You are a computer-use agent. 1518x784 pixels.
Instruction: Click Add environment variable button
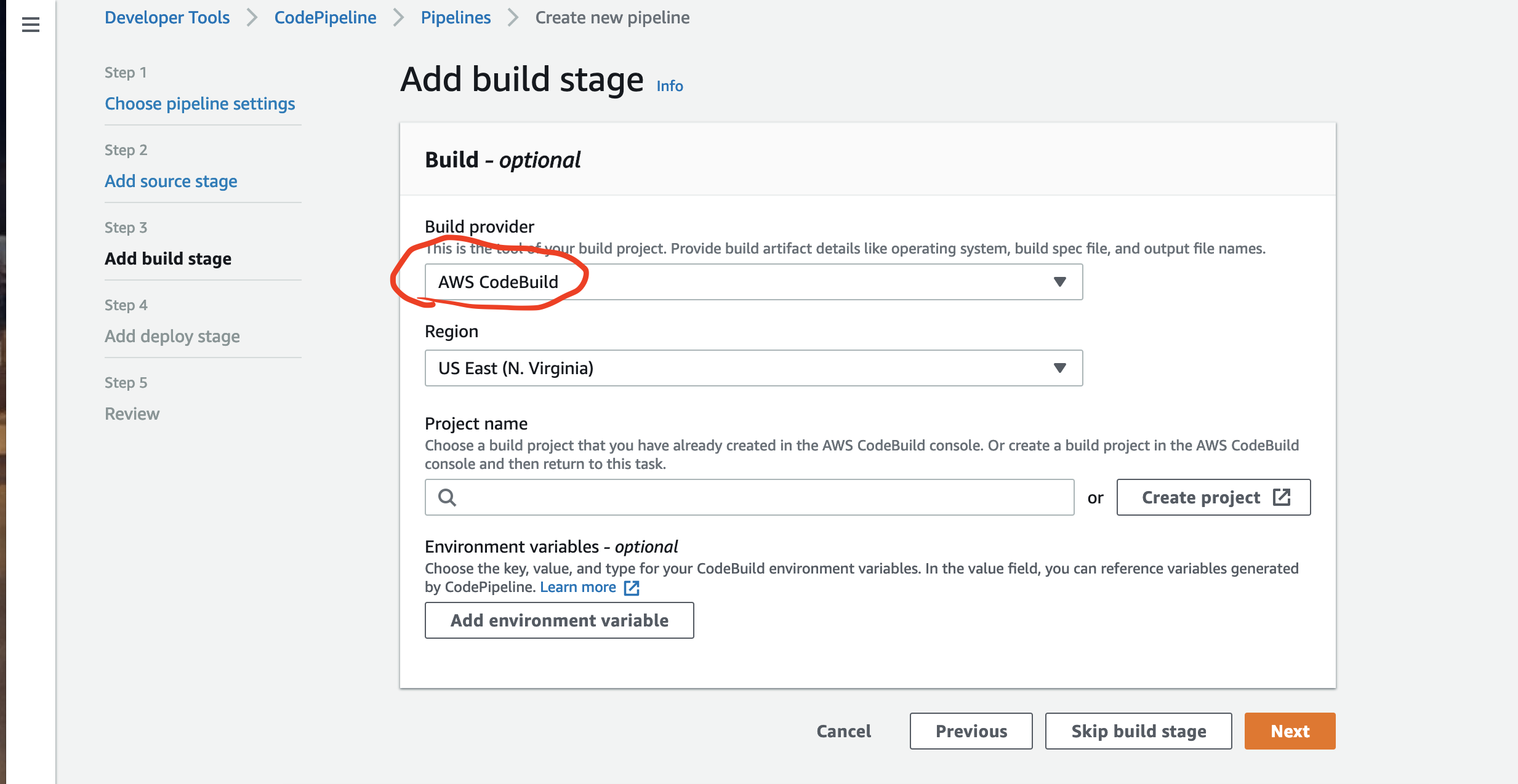pyautogui.click(x=559, y=620)
